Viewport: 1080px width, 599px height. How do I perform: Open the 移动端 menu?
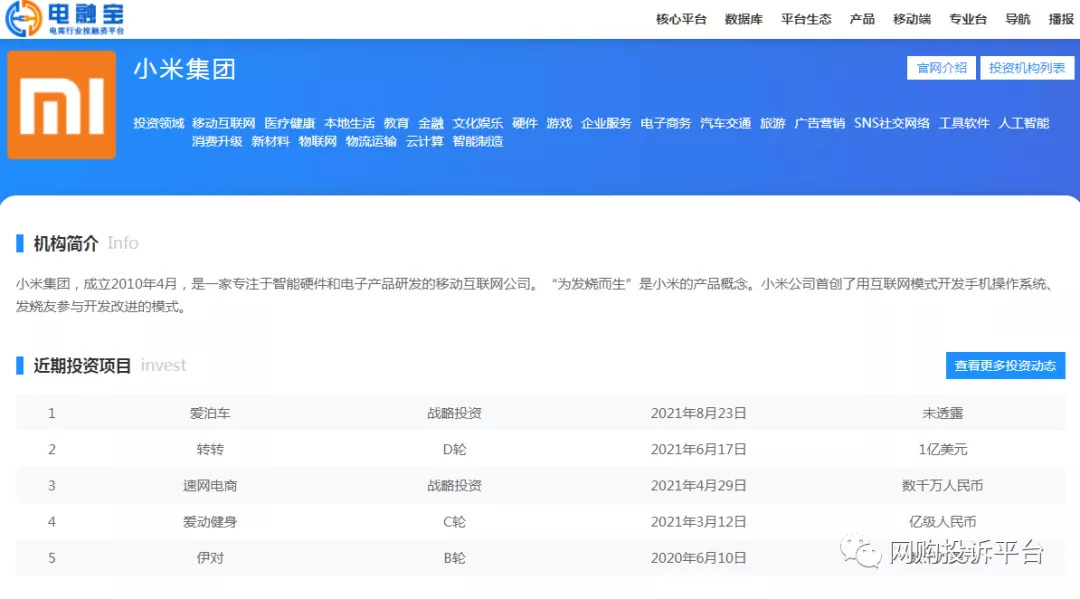coord(912,19)
